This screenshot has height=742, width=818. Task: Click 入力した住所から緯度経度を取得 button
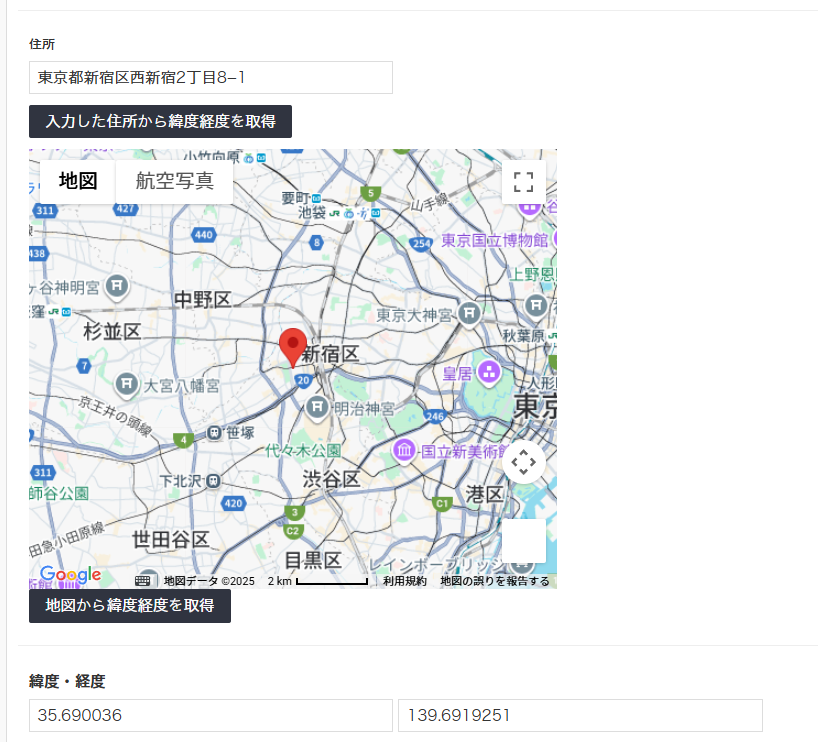tap(161, 121)
